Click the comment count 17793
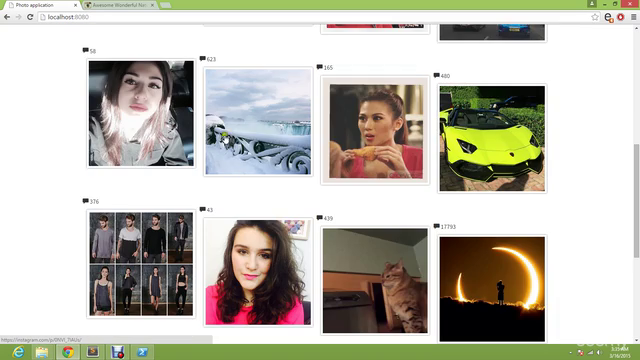This screenshot has height=360, width=640. point(448,227)
